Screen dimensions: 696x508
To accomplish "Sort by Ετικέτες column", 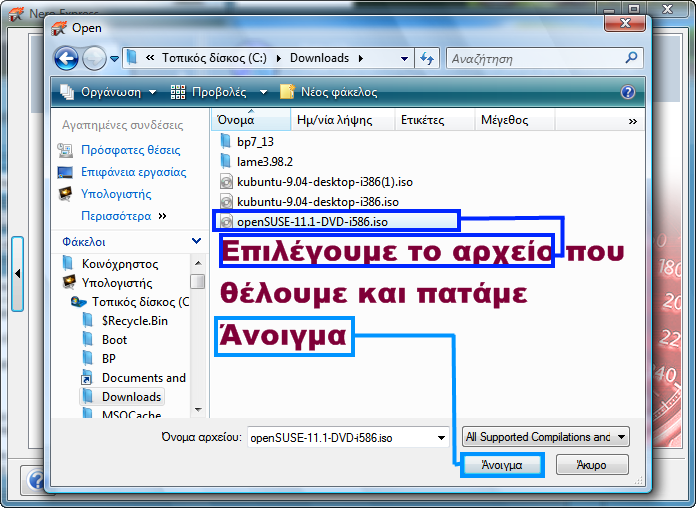I will 434,120.
